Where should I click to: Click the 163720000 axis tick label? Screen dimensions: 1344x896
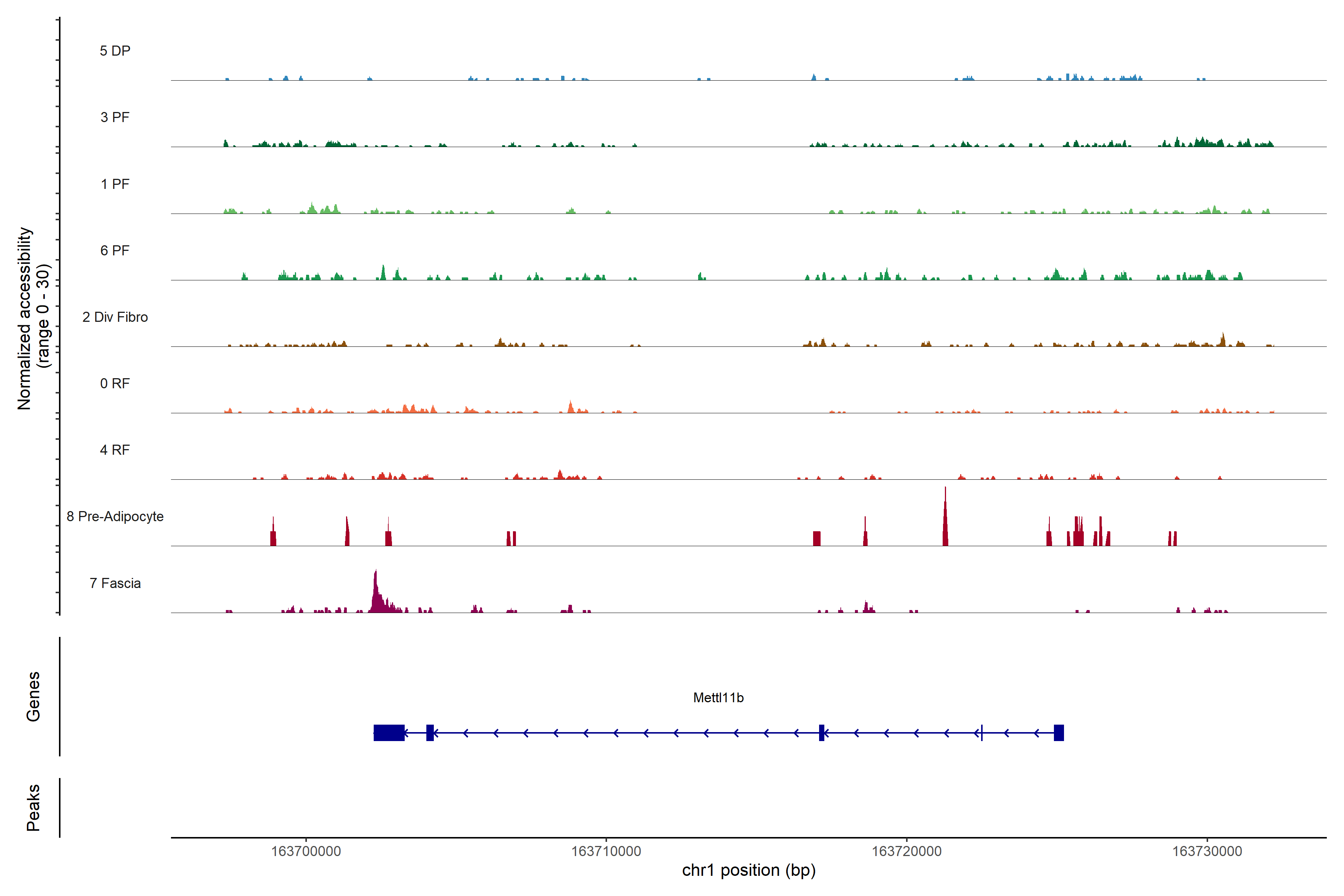[x=906, y=852]
